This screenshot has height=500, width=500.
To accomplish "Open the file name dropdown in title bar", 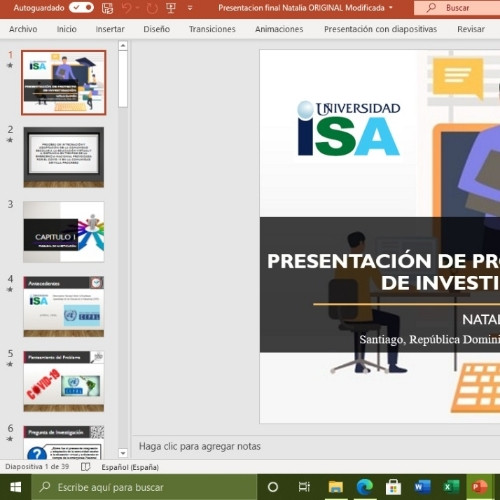I will (391, 7).
